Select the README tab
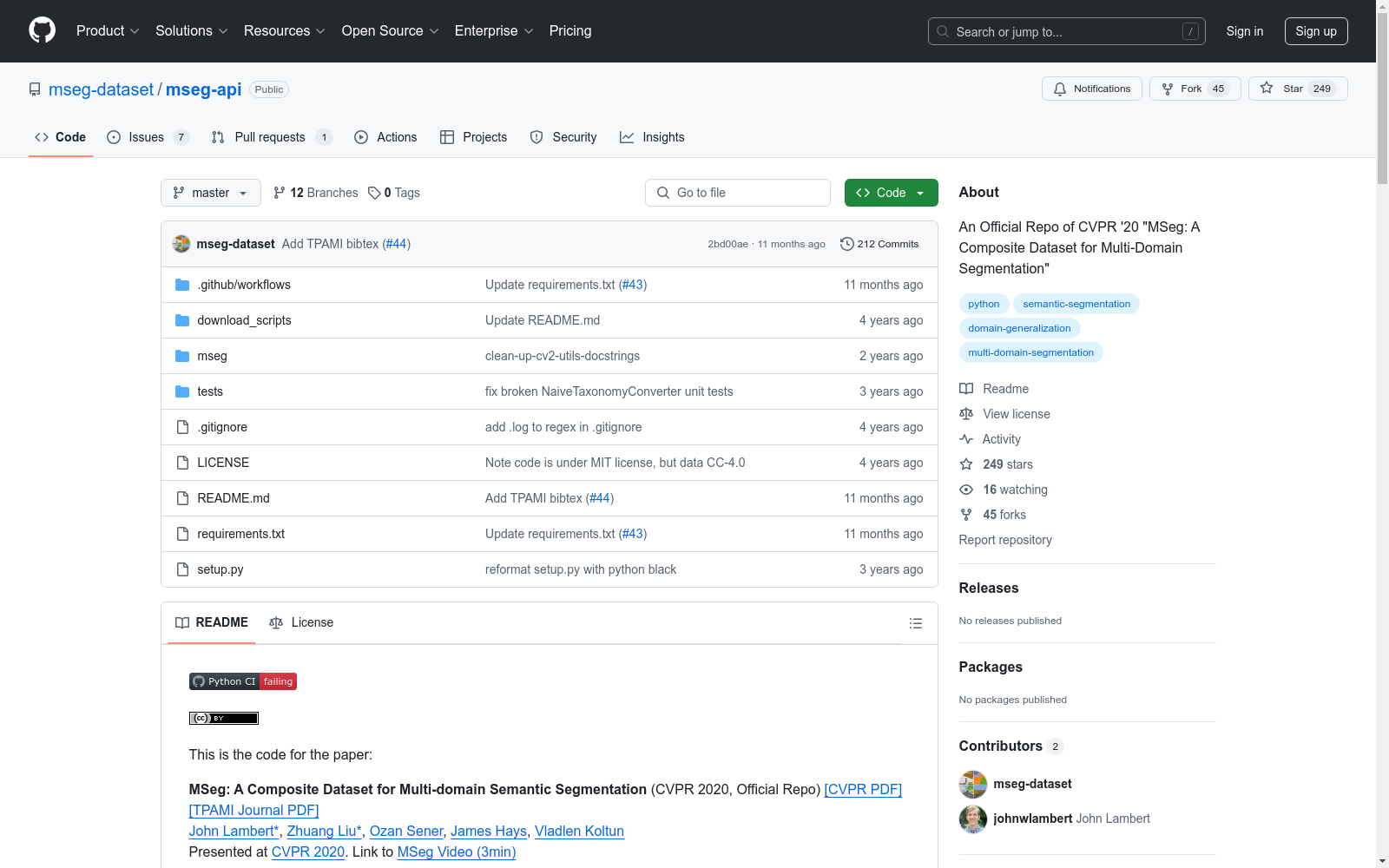Screen dimensions: 1389x868 tap(212, 622)
